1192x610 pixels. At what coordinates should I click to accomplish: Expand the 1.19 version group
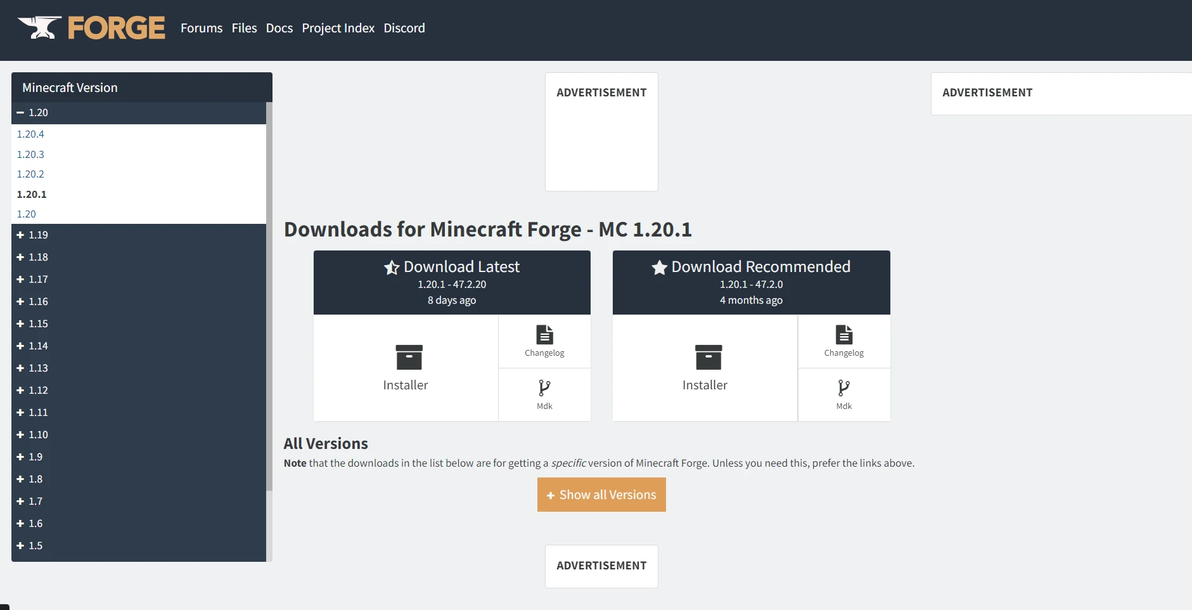click(x=21, y=235)
